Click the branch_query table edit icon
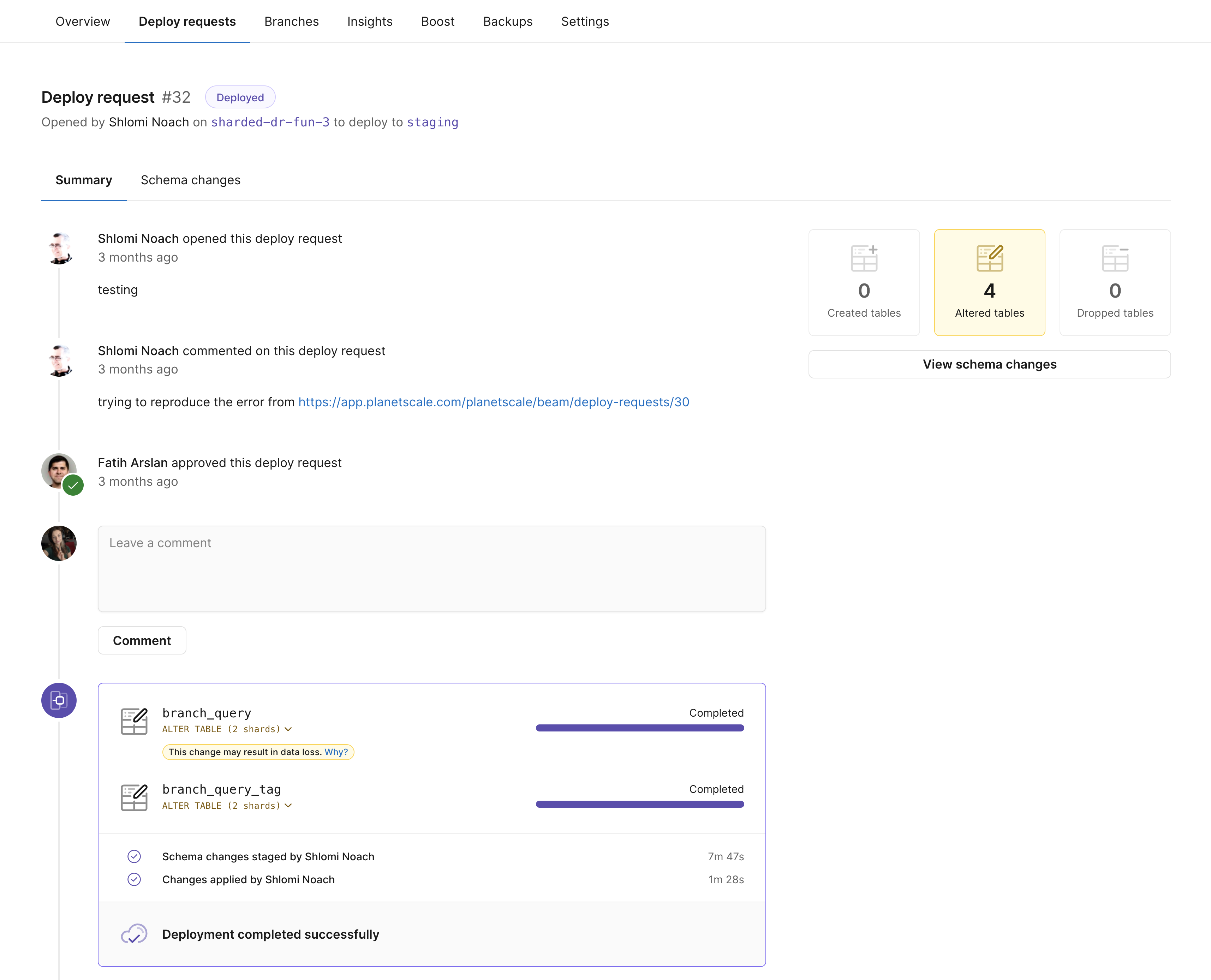The height and width of the screenshot is (980, 1211). point(134,720)
